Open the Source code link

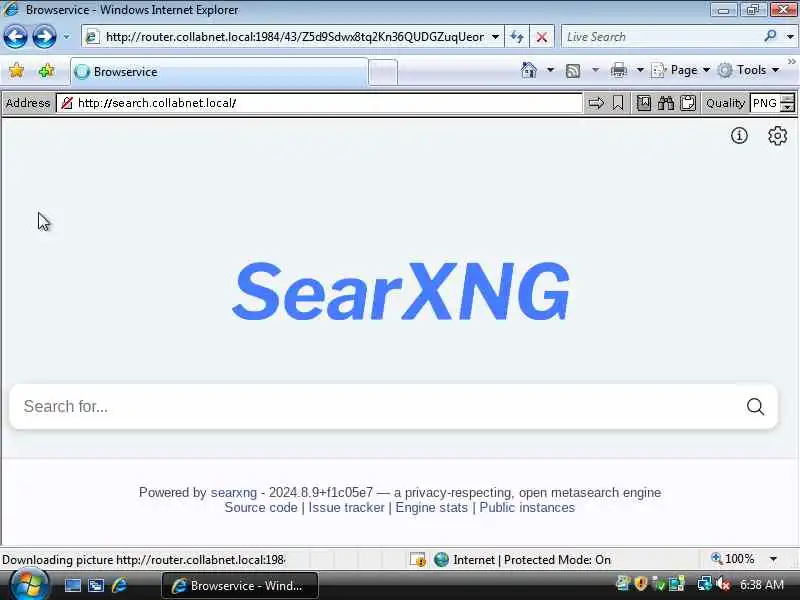(x=261, y=508)
